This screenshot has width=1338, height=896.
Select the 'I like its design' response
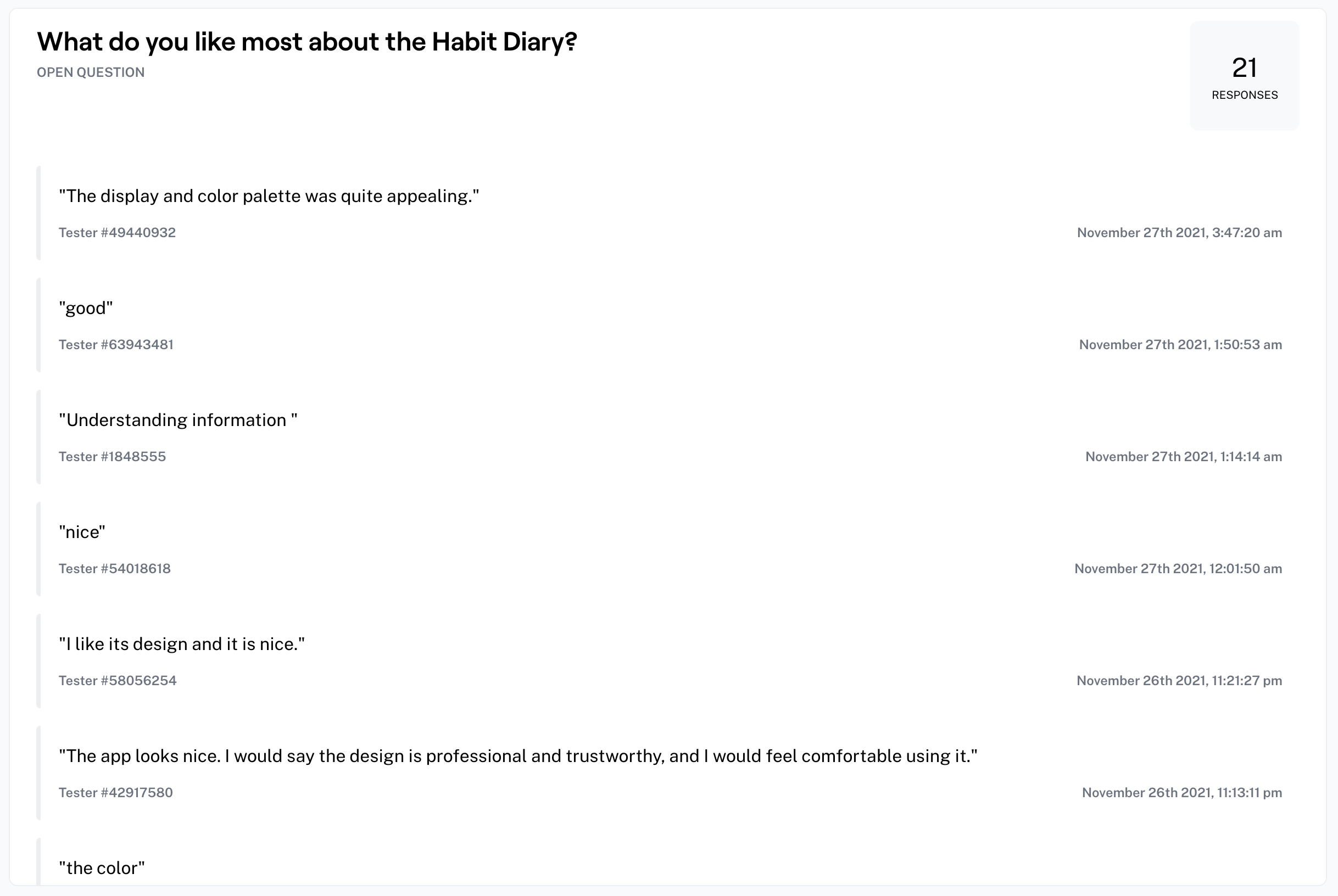pos(182,644)
